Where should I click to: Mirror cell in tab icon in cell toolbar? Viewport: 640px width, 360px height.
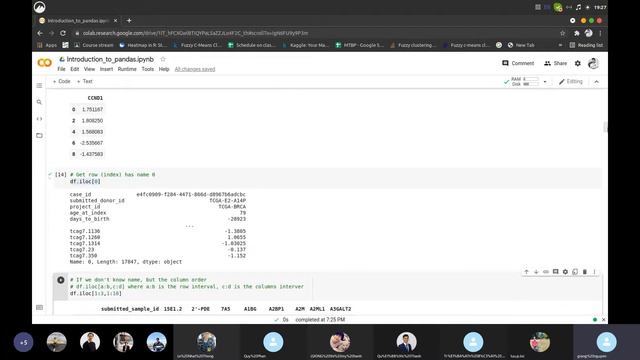click(575, 272)
